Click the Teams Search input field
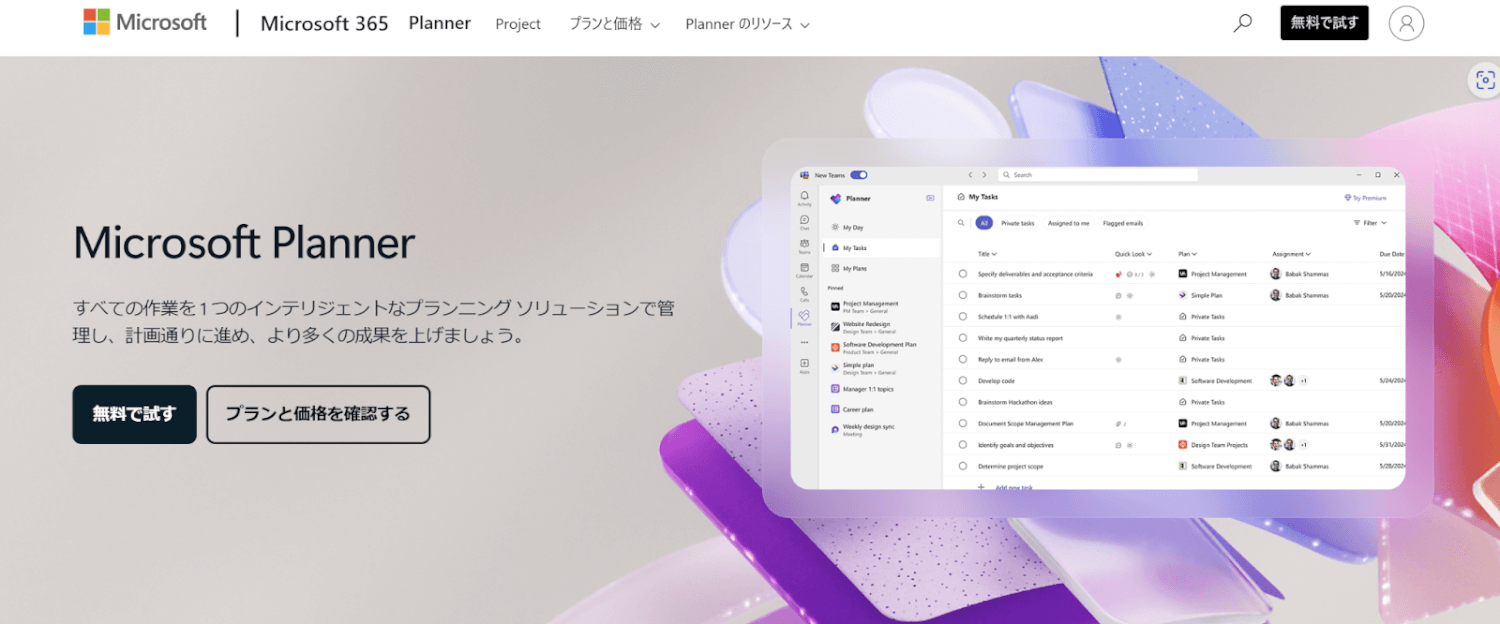 click(x=1098, y=175)
